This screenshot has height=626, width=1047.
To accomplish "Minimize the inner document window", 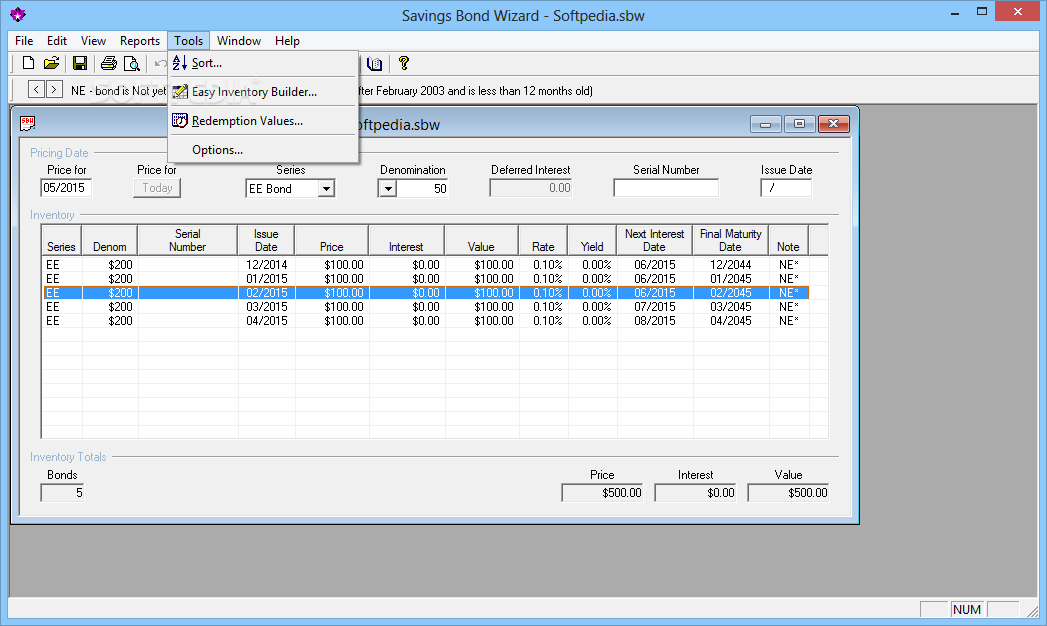I will tap(766, 124).
